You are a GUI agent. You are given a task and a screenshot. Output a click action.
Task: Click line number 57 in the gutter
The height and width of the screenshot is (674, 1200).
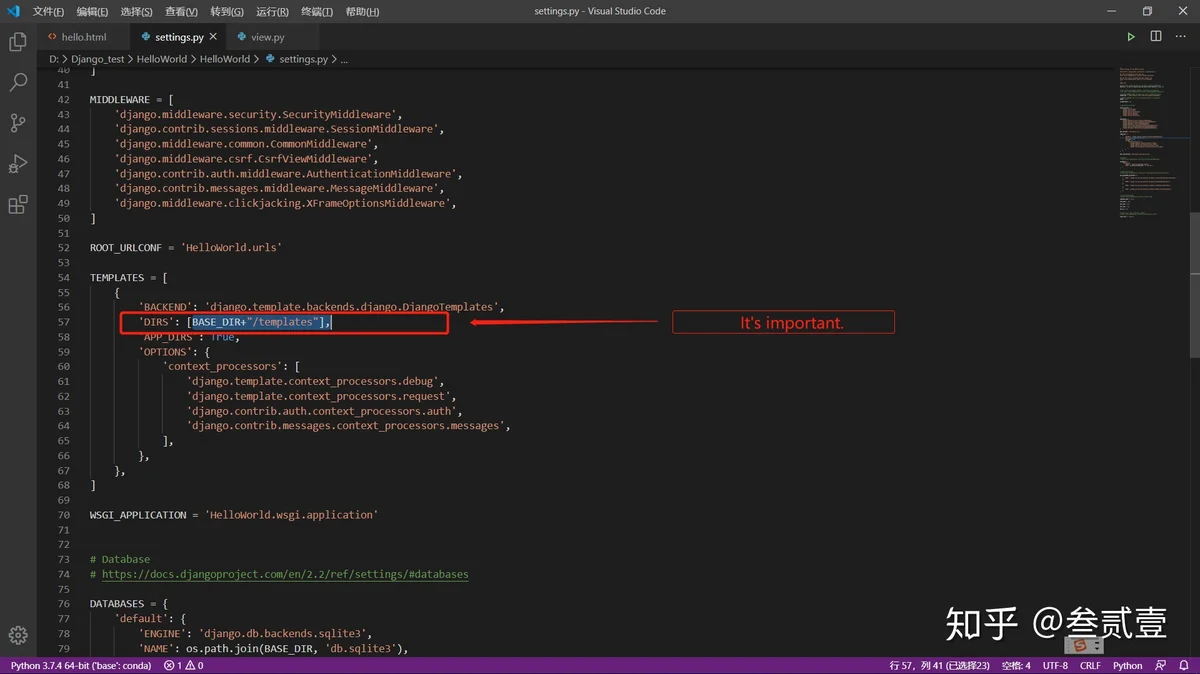(x=64, y=322)
